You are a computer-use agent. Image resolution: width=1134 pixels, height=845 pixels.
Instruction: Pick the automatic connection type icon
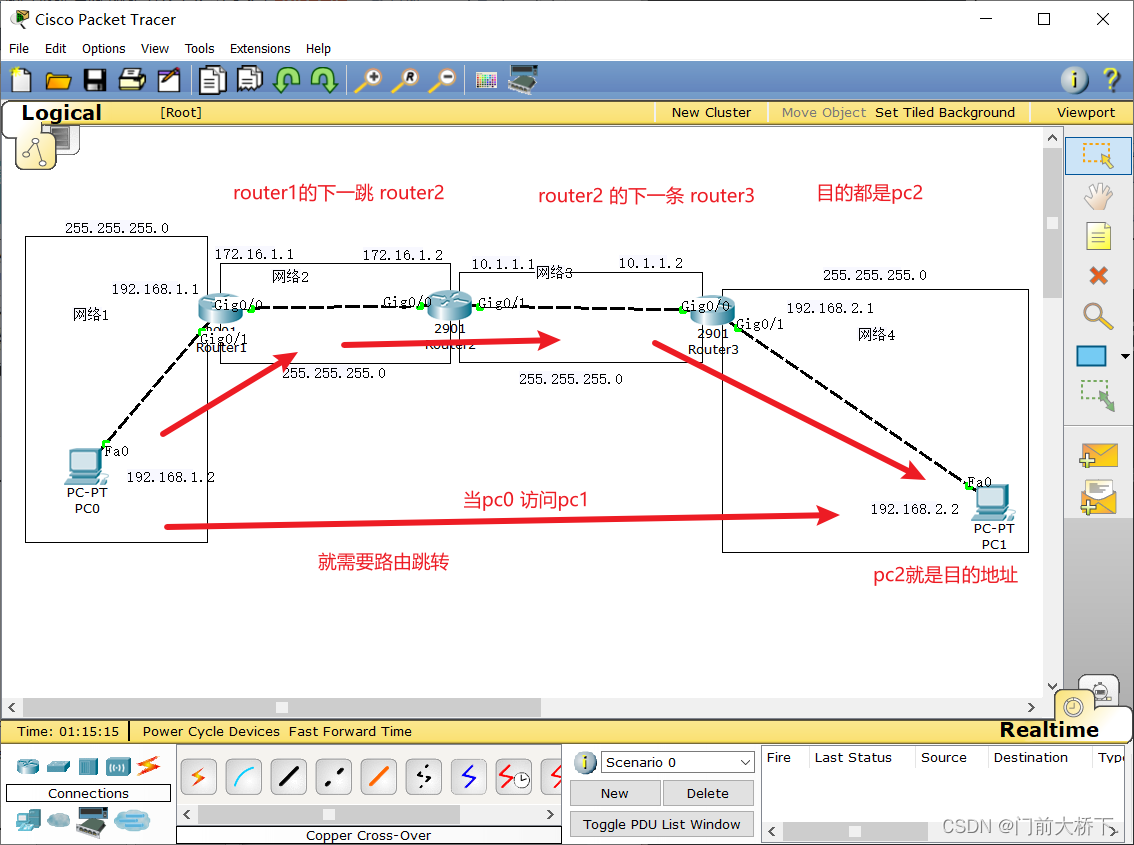click(198, 777)
